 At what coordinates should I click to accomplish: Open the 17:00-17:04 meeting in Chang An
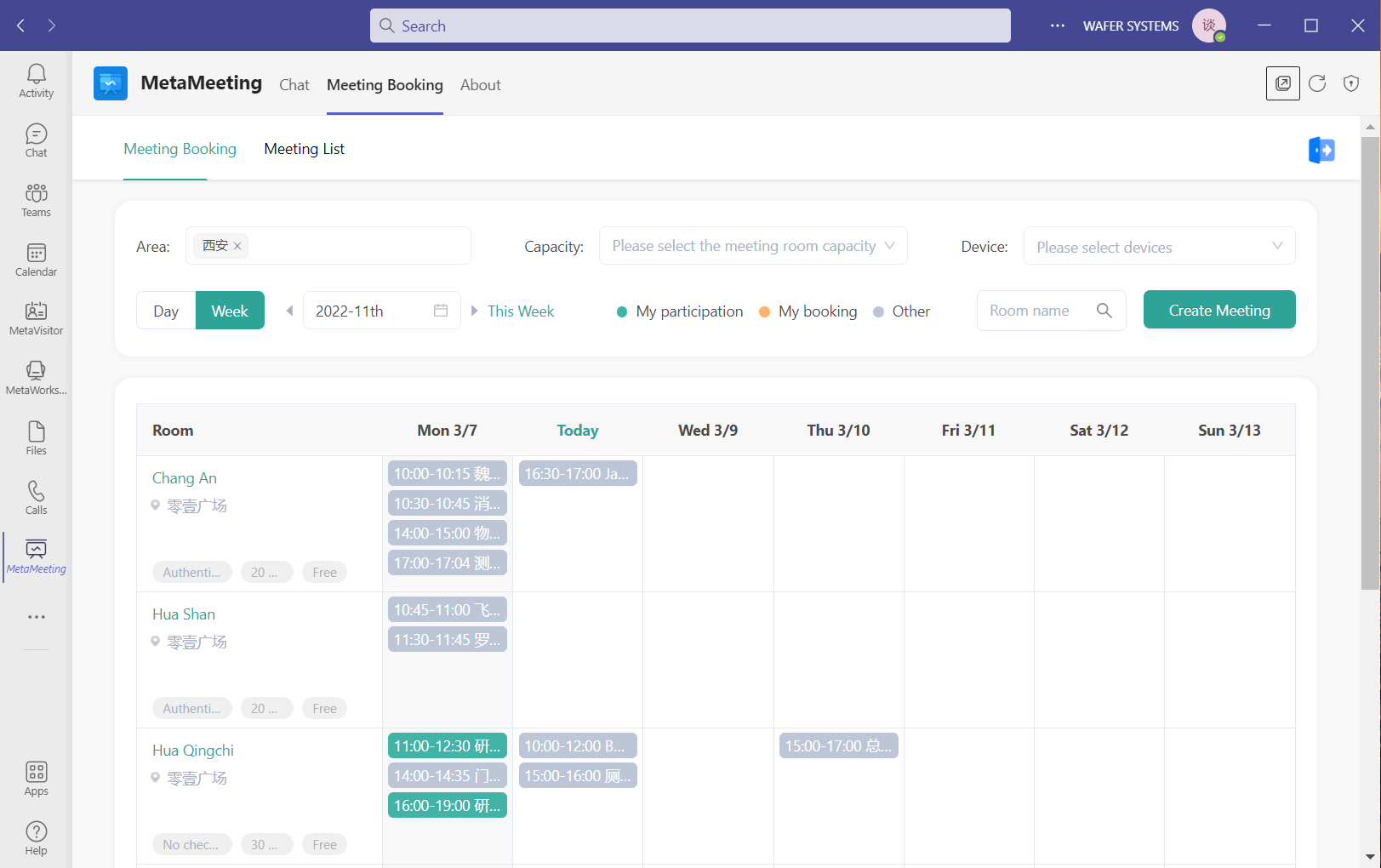[x=448, y=563]
